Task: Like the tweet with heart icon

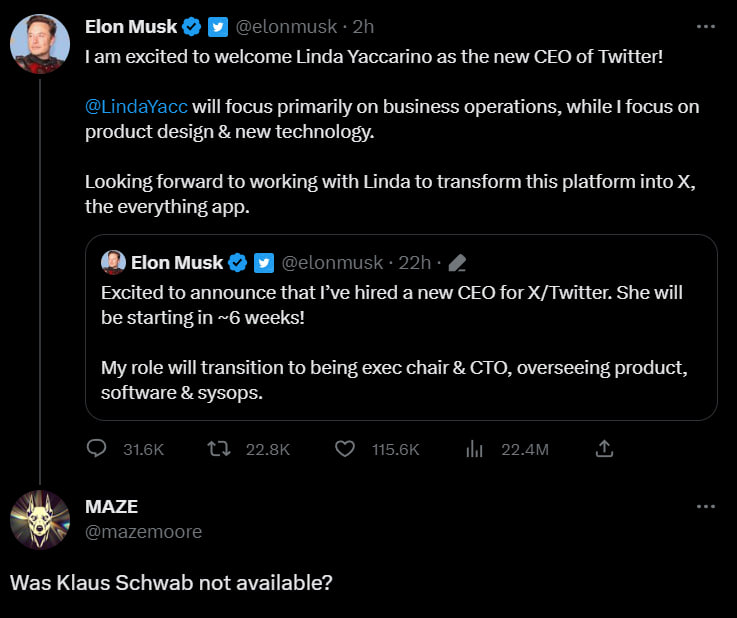Action: pyautogui.click(x=345, y=449)
